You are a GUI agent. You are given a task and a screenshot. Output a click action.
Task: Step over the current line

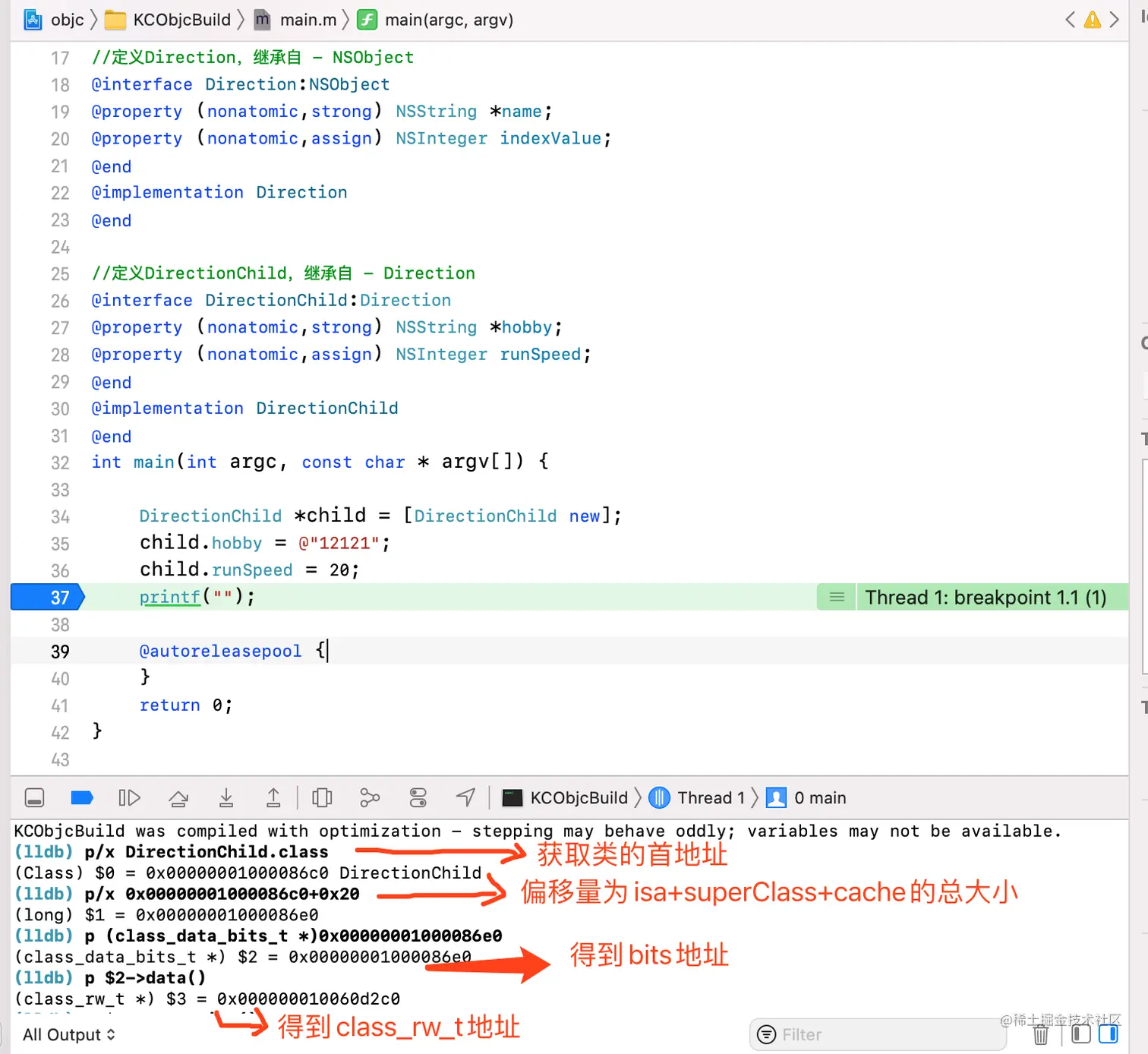click(x=178, y=797)
